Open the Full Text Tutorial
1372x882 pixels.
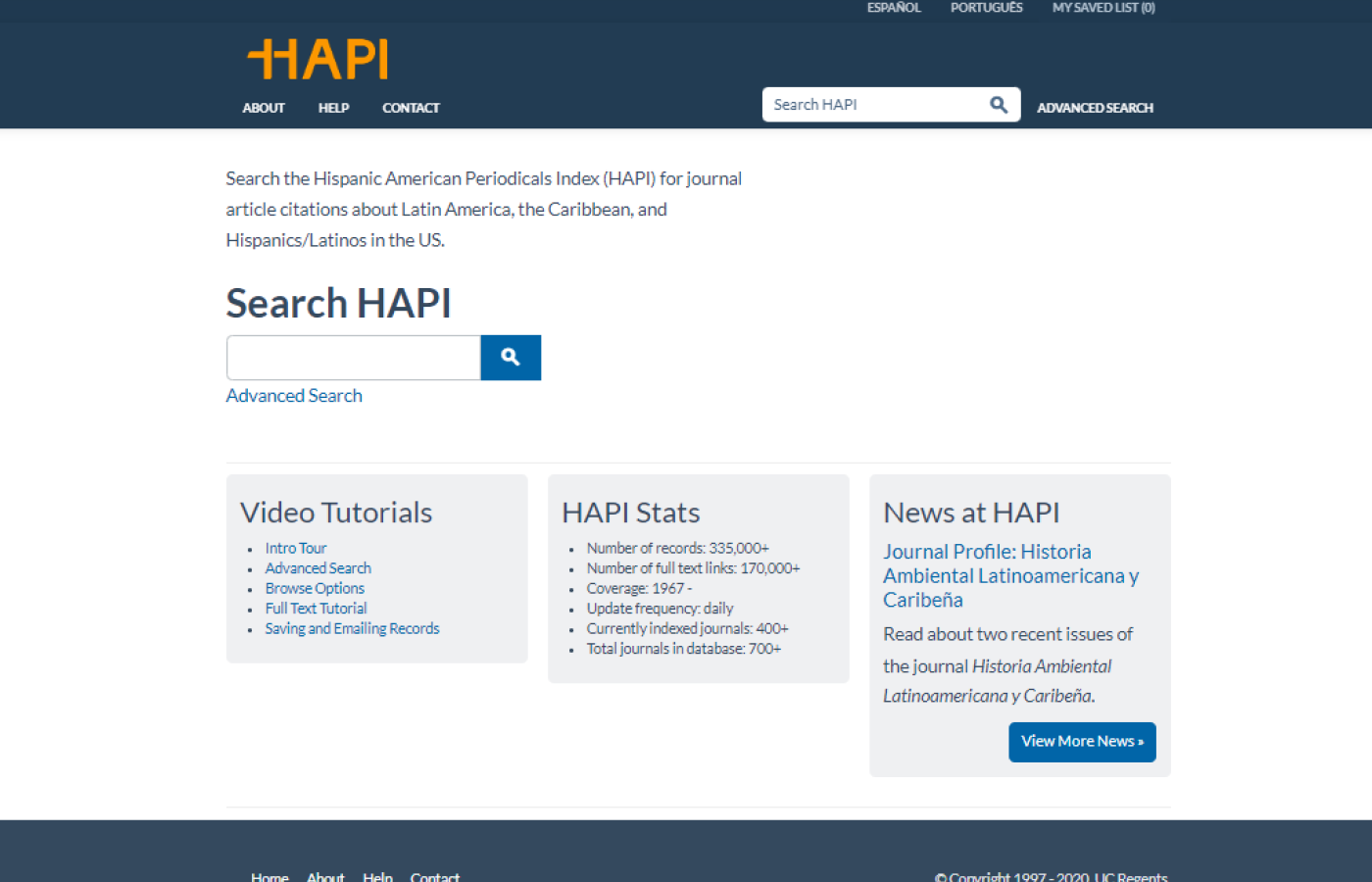coord(316,608)
